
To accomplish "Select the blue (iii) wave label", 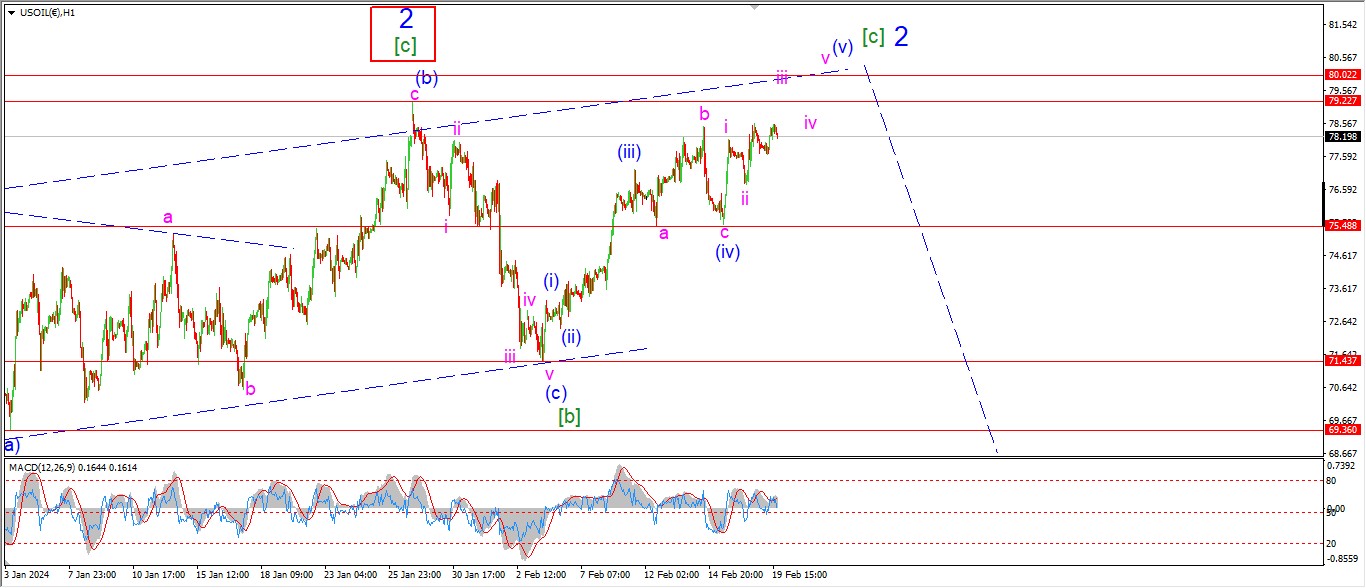I will 628,153.
